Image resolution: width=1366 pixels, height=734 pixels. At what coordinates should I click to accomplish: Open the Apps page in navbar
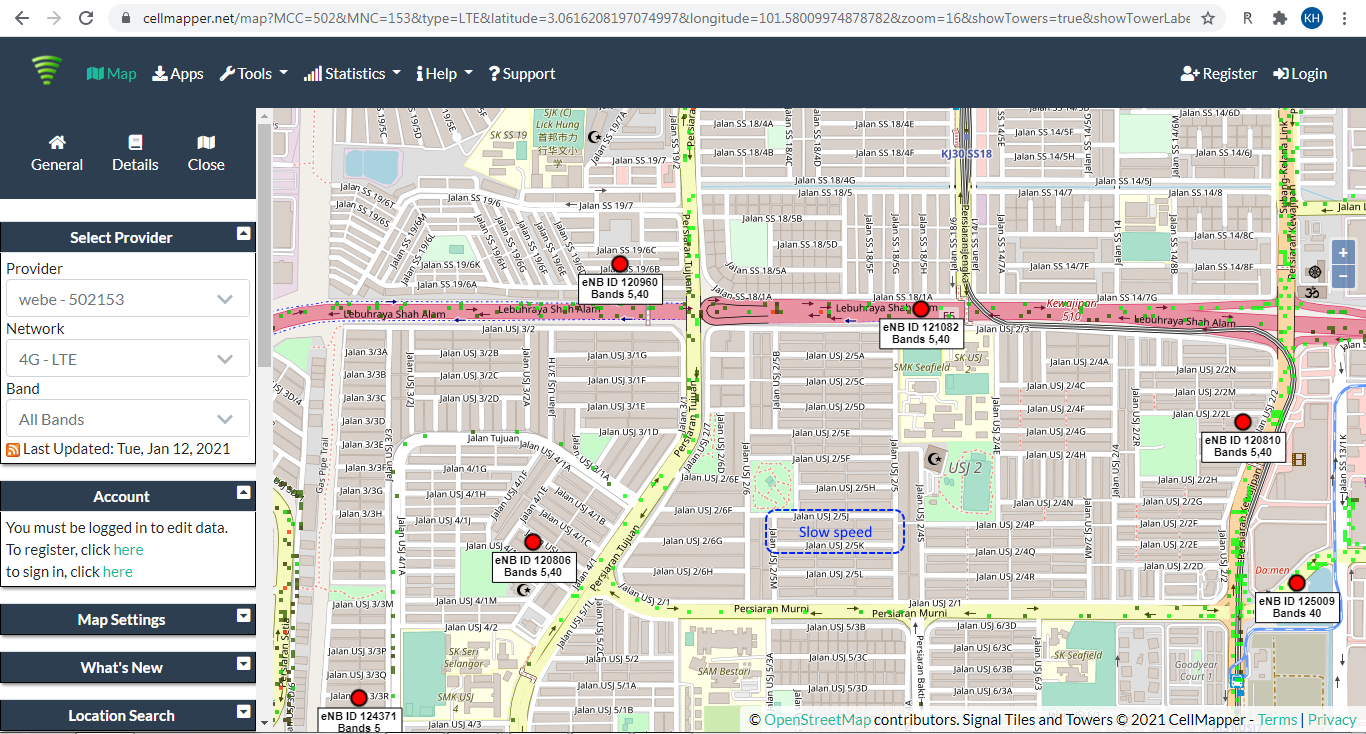tap(178, 73)
